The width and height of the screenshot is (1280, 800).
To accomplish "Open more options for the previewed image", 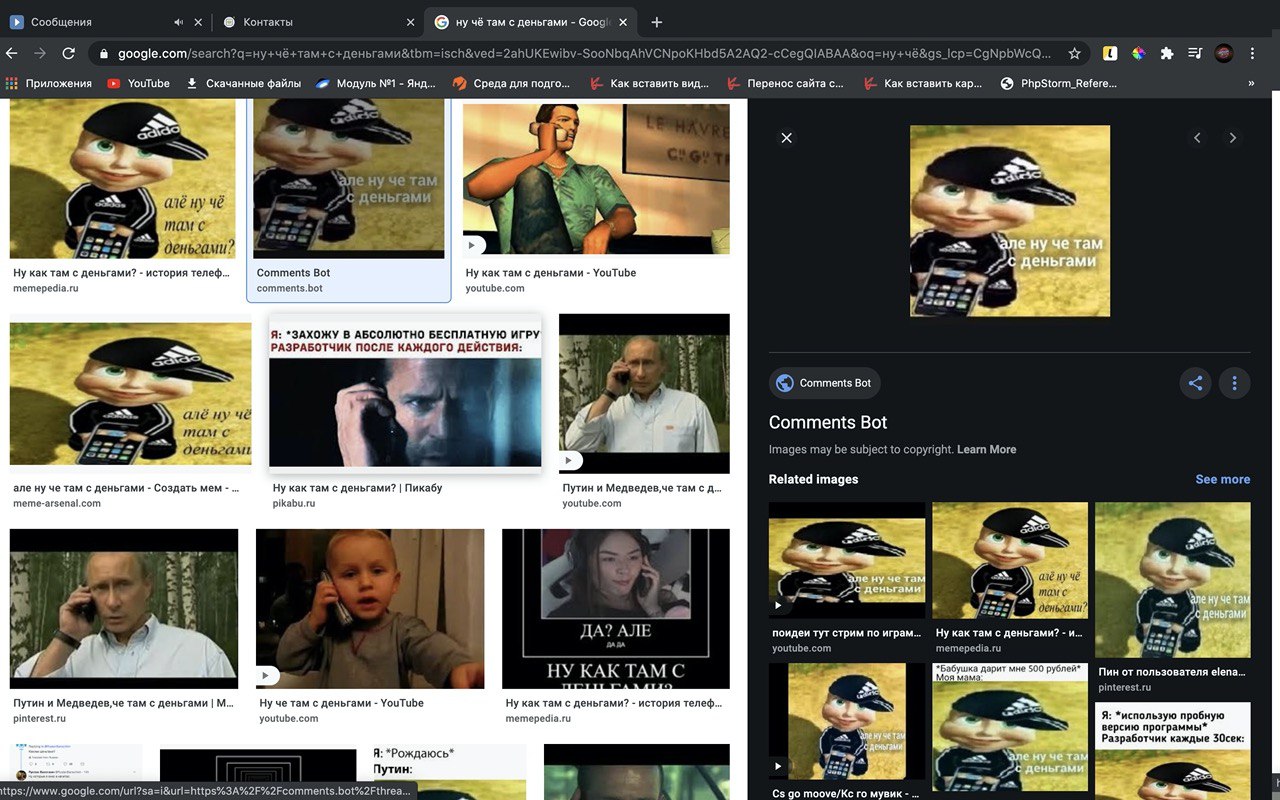I will pyautogui.click(x=1235, y=383).
